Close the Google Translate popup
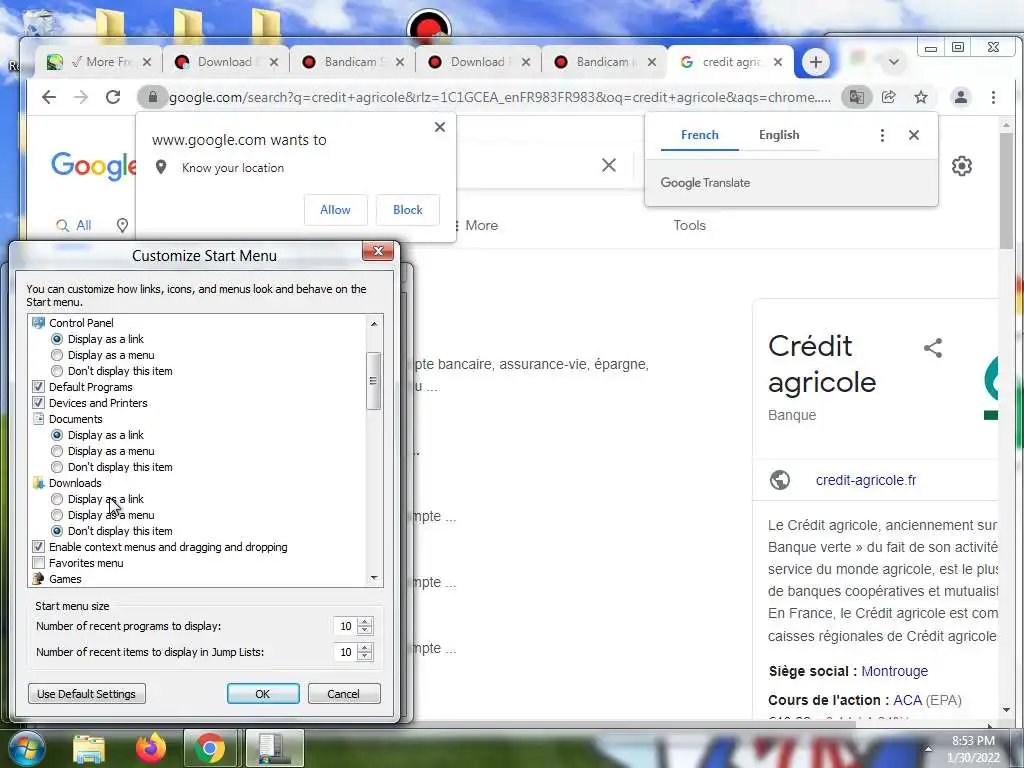Viewport: 1024px width, 768px height. [914, 135]
